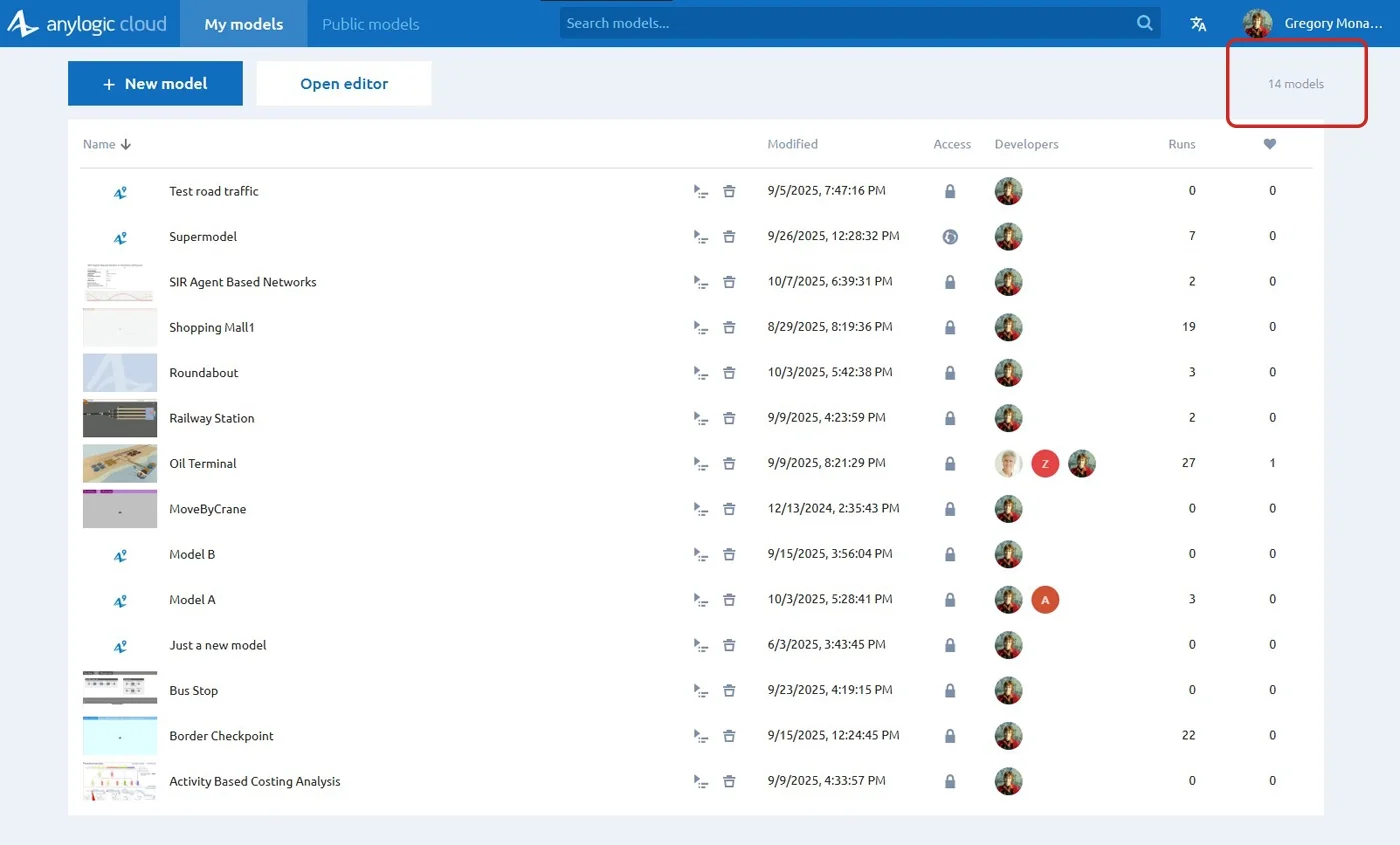
Task: Sort by the Modified column header
Action: 792,144
